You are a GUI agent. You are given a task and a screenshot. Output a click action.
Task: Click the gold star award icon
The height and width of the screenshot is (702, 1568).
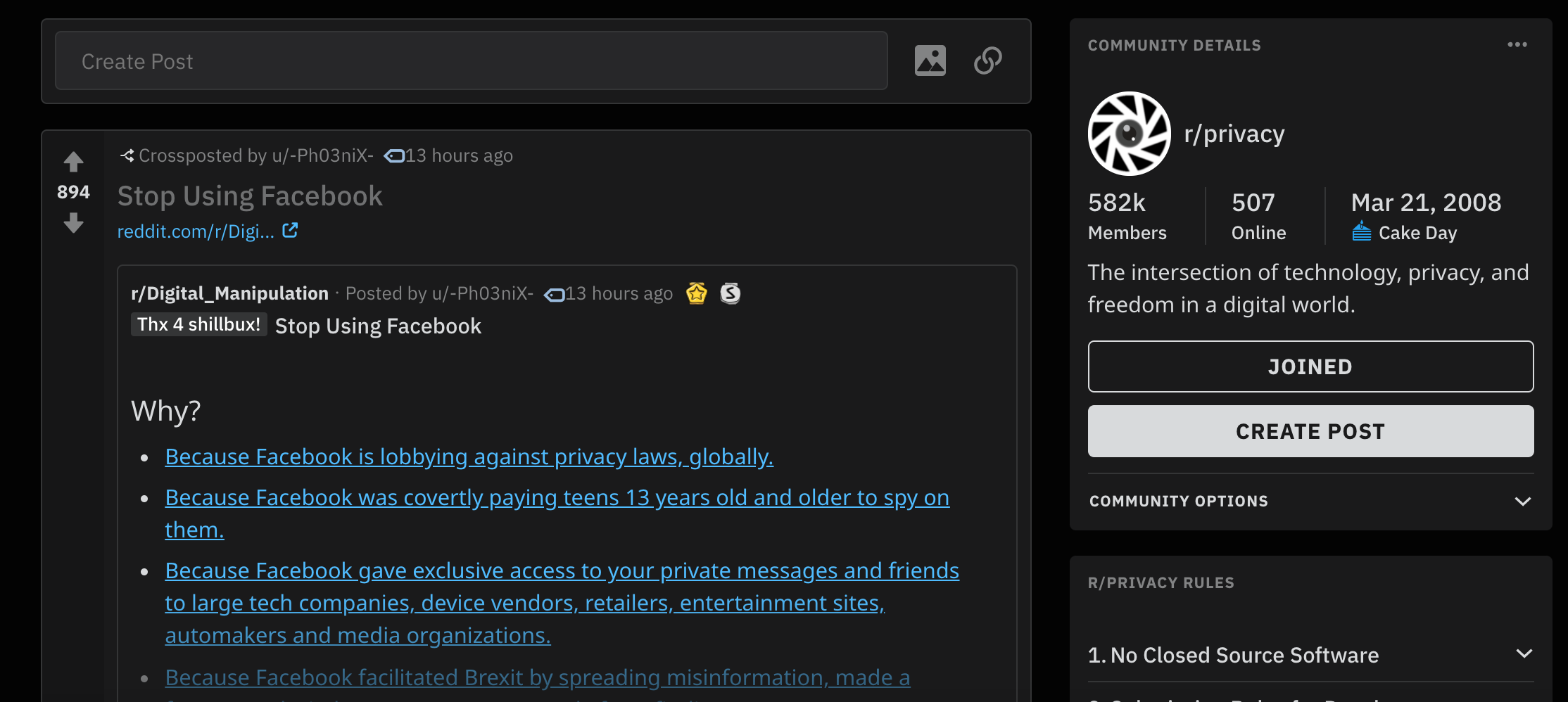[x=697, y=293]
